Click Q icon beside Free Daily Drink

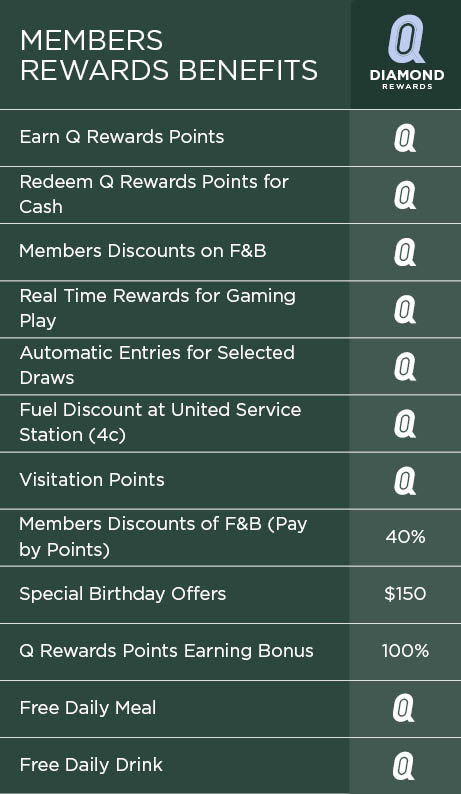coord(404,766)
